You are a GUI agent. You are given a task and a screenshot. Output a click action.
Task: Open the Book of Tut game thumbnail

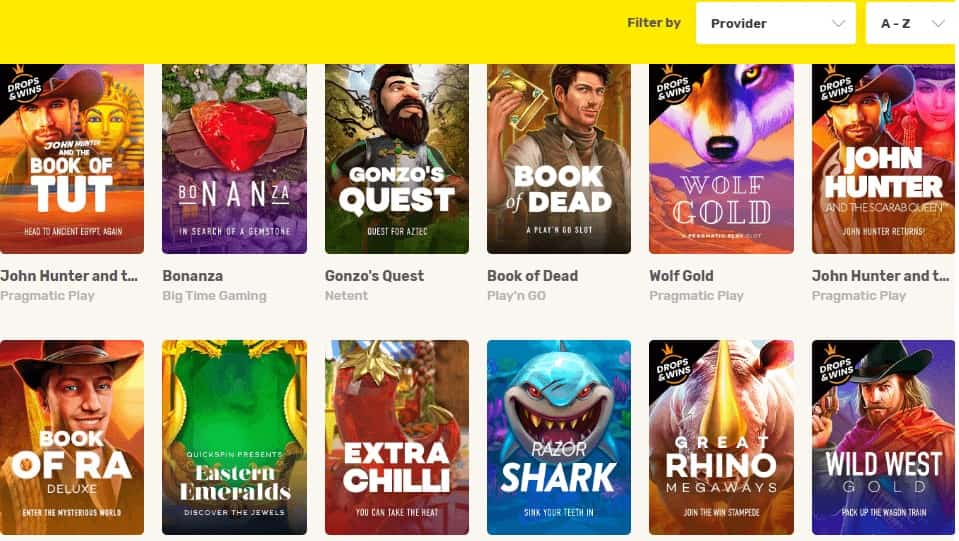pos(72,160)
